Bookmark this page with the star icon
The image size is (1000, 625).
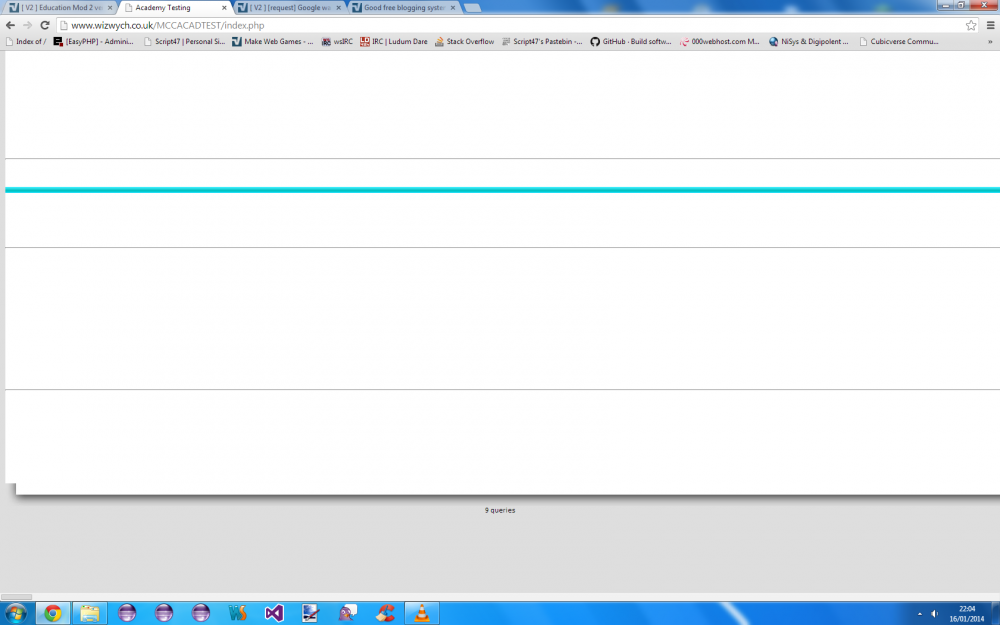point(971,25)
